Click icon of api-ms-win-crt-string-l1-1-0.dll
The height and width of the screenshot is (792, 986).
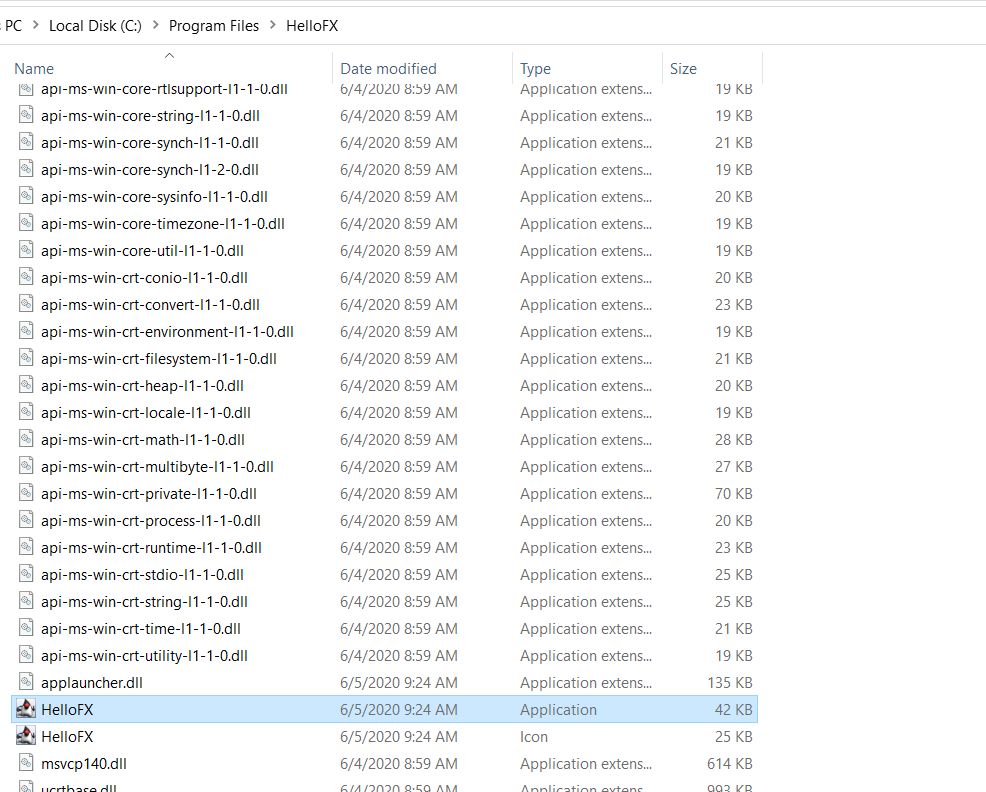[x=26, y=602]
